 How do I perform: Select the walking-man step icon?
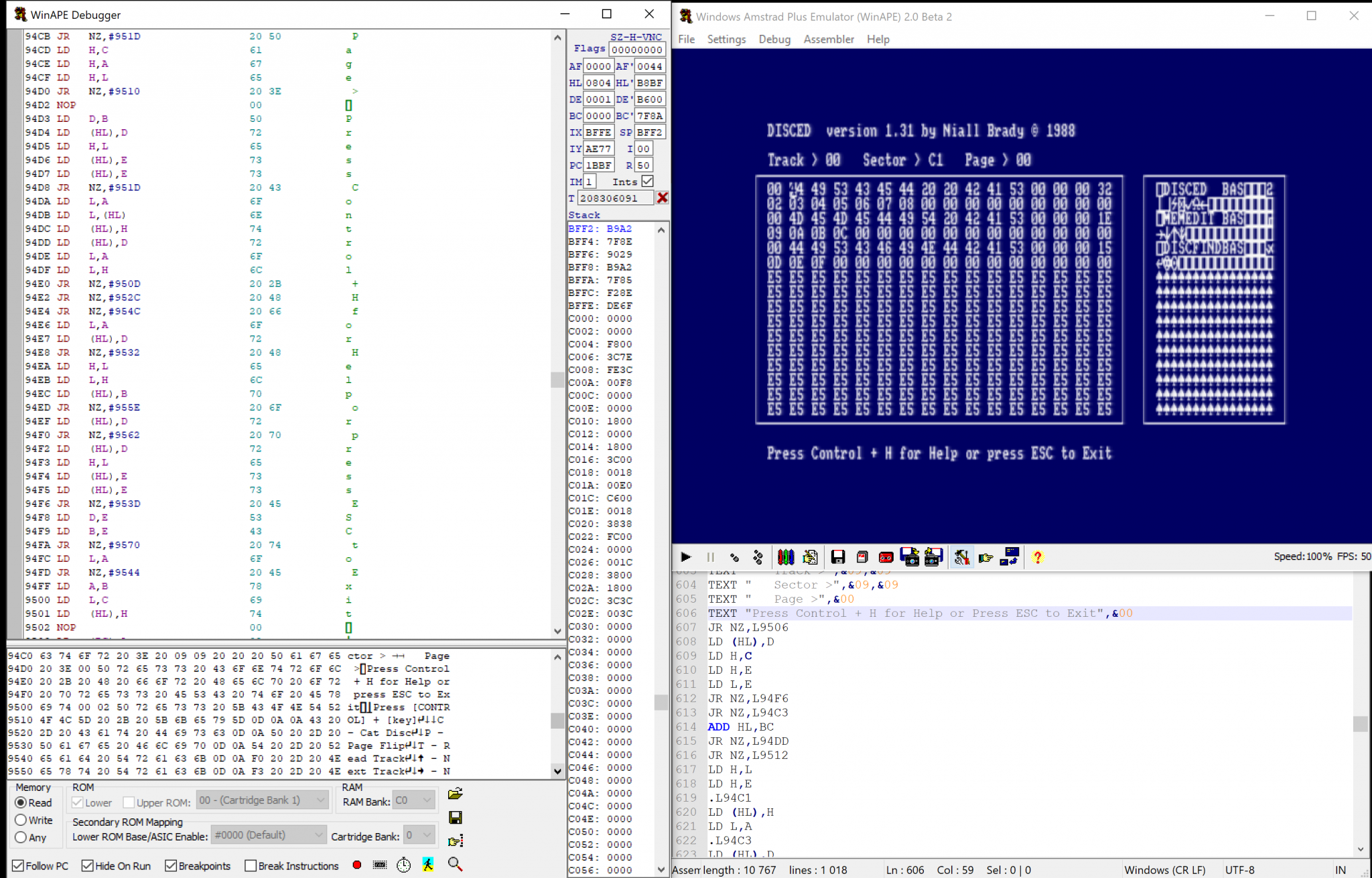coord(427,865)
